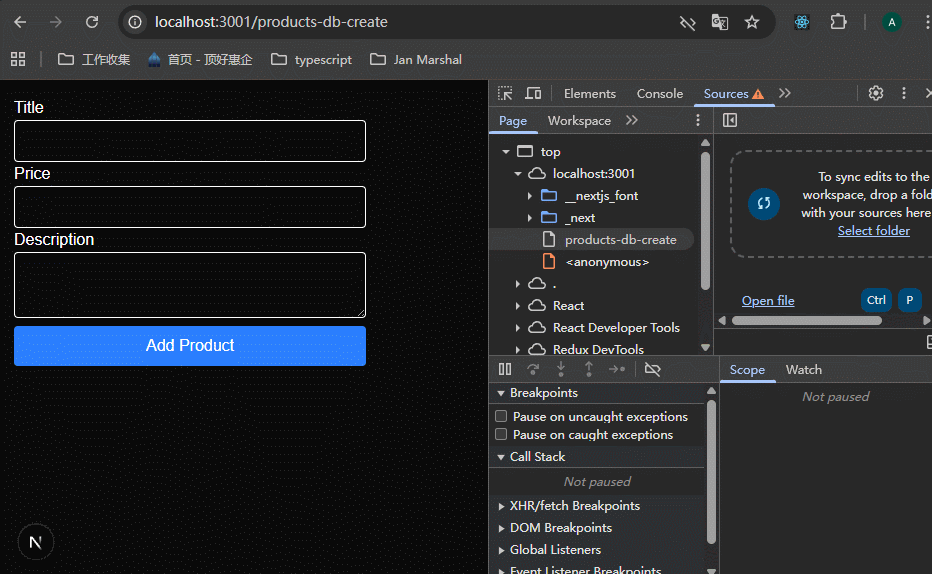Expand XHR/fetch Breakpoints section
Viewport: 932px width, 574px height.
click(x=502, y=506)
